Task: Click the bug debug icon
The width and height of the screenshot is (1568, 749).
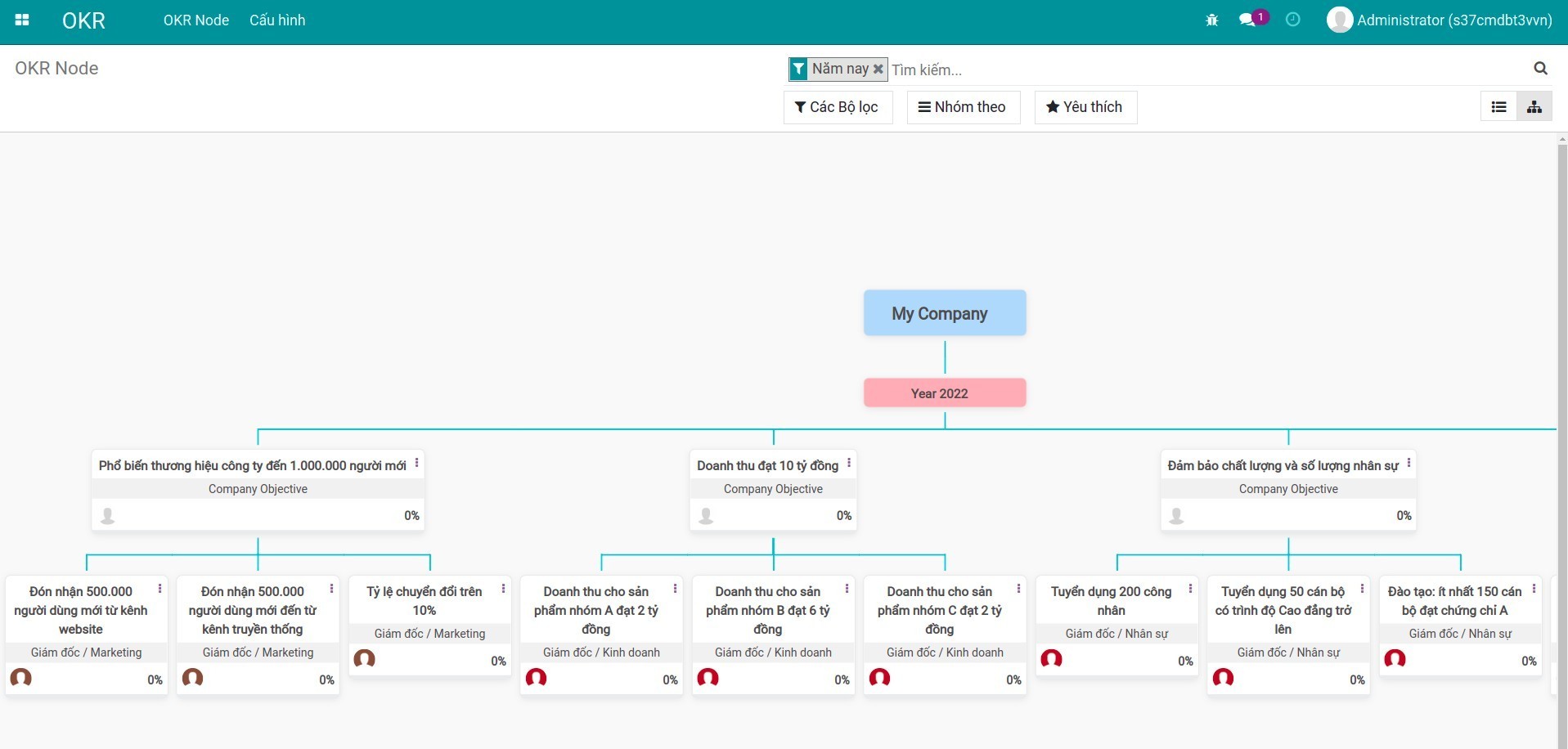Action: (1211, 20)
